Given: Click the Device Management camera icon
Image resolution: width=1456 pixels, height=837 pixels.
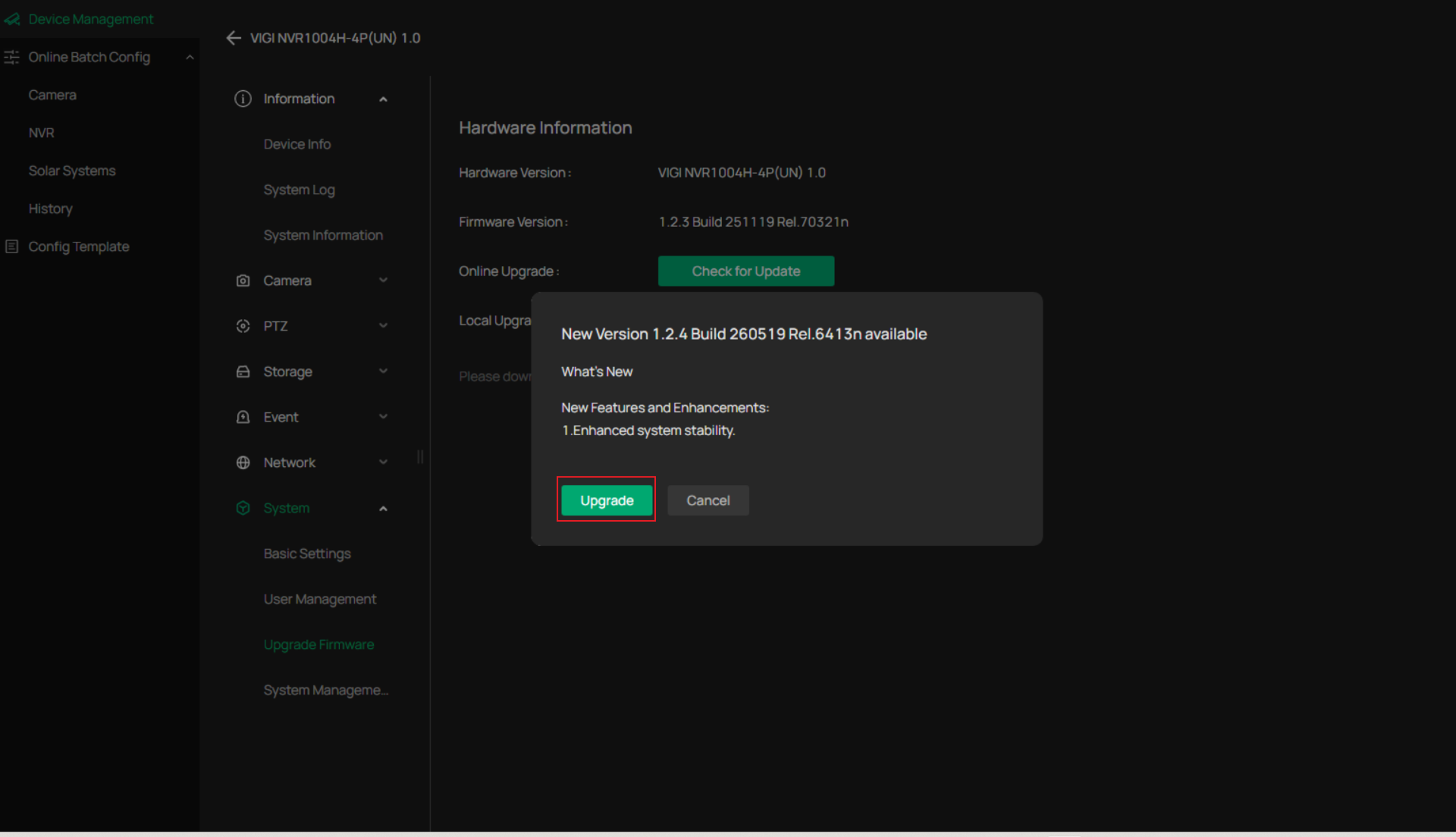Looking at the screenshot, I should [12, 19].
